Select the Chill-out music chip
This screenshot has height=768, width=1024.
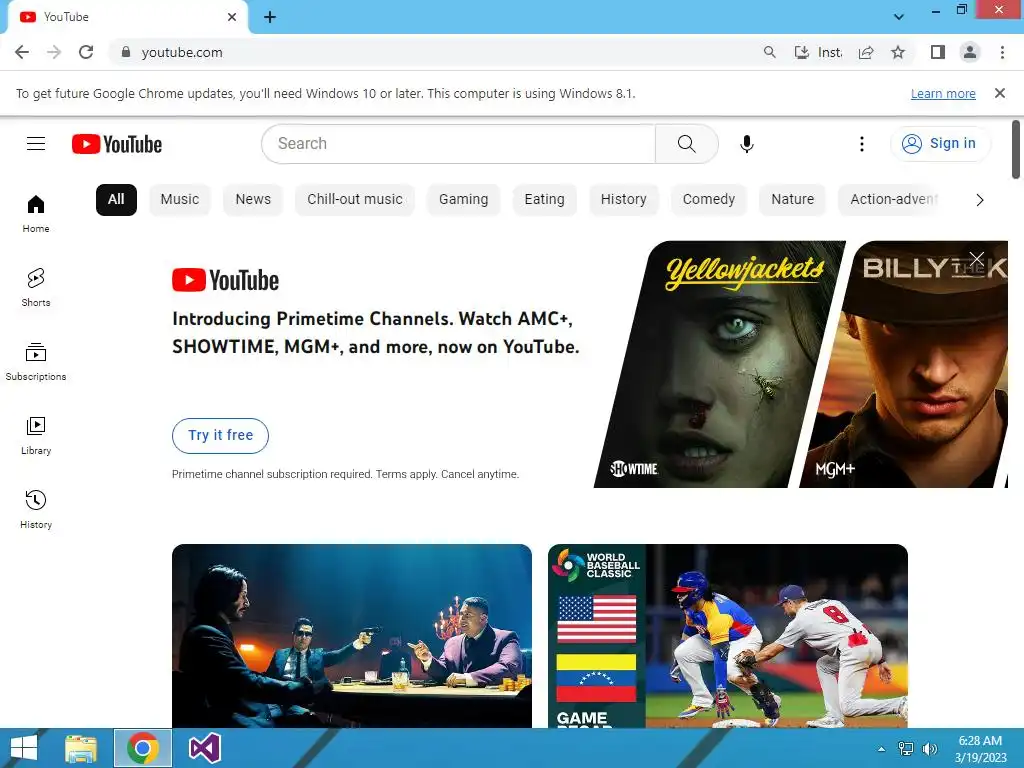[355, 200]
